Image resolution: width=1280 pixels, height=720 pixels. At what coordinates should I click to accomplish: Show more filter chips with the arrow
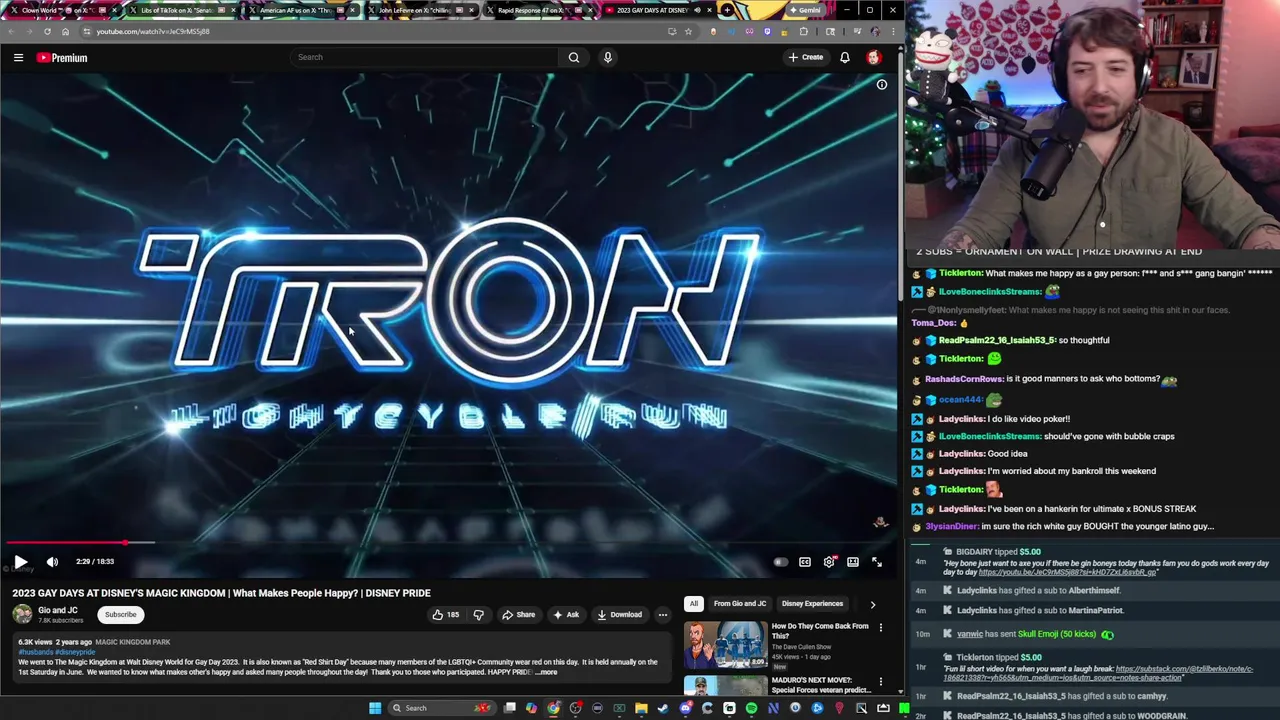coord(872,604)
